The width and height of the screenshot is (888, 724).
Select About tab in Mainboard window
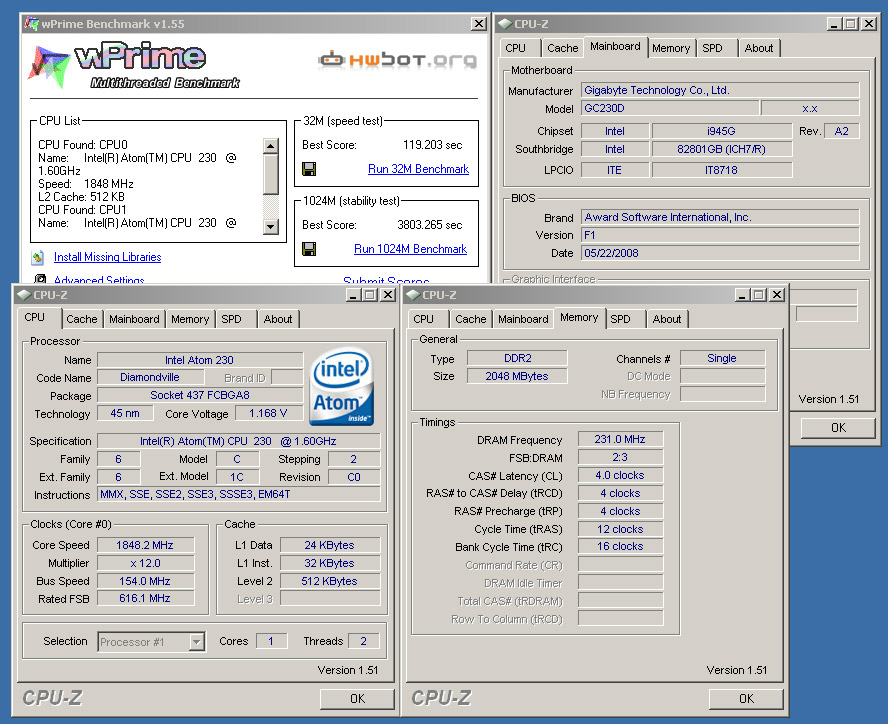pos(758,48)
